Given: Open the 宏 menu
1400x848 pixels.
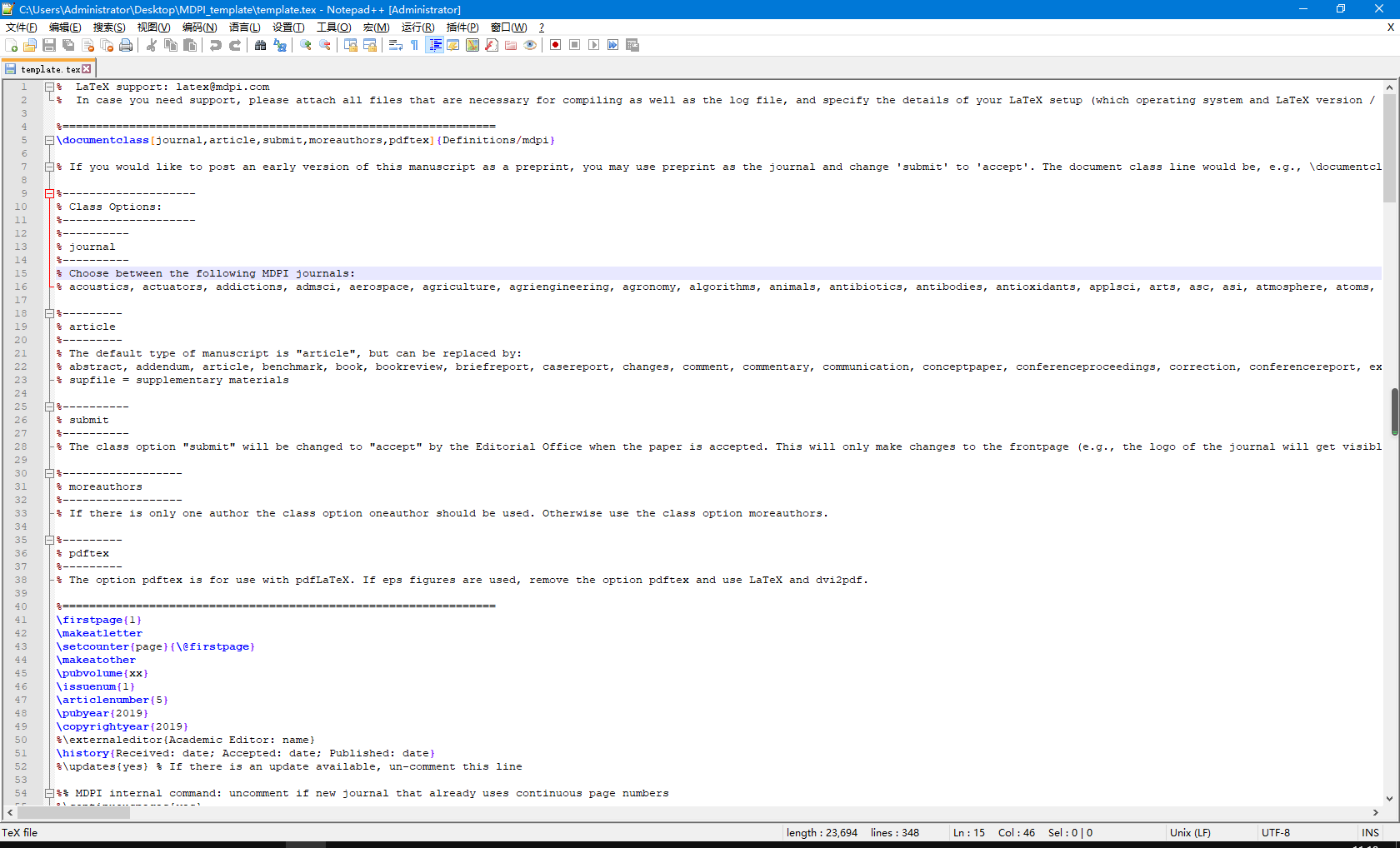Looking at the screenshot, I should (377, 27).
